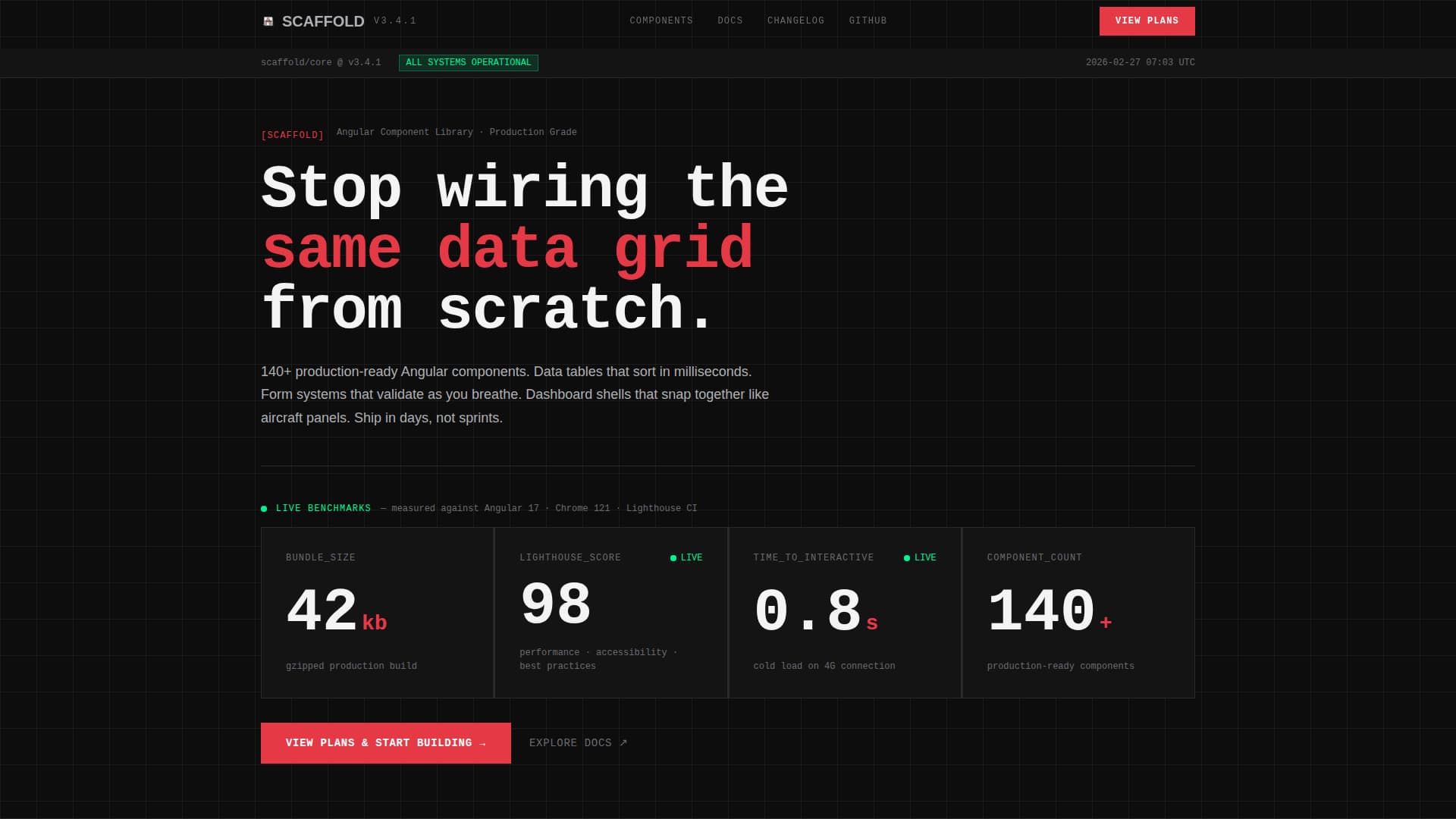Click the scaffold/core @ v3.4.1 text
The width and height of the screenshot is (1456, 819).
321,62
